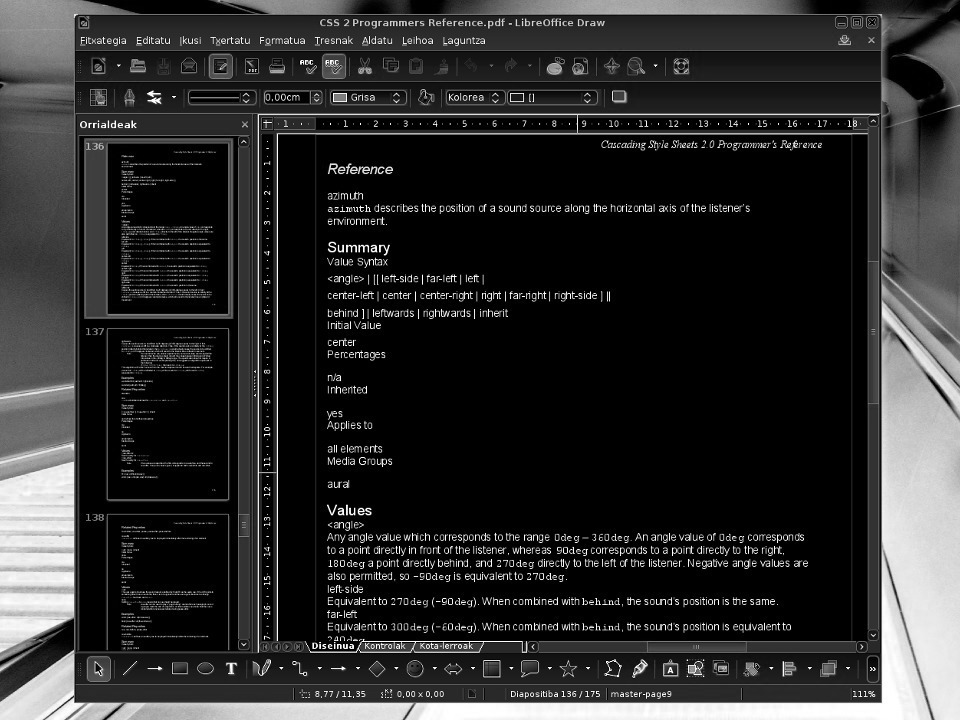This screenshot has width=960, height=720.
Task: Open the Formatua menu
Action: coord(282,40)
